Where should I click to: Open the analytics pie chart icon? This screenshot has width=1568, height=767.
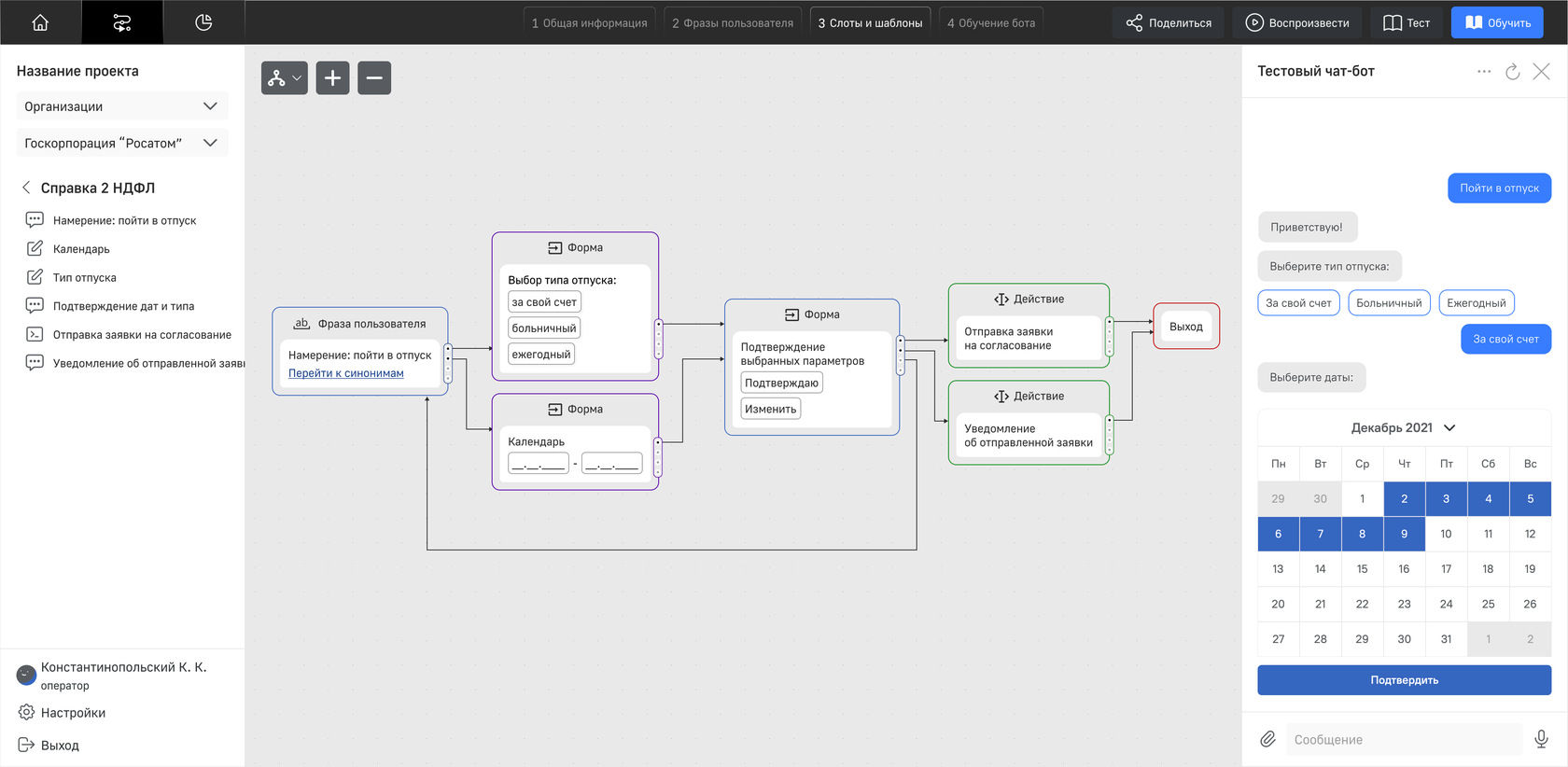tap(203, 22)
